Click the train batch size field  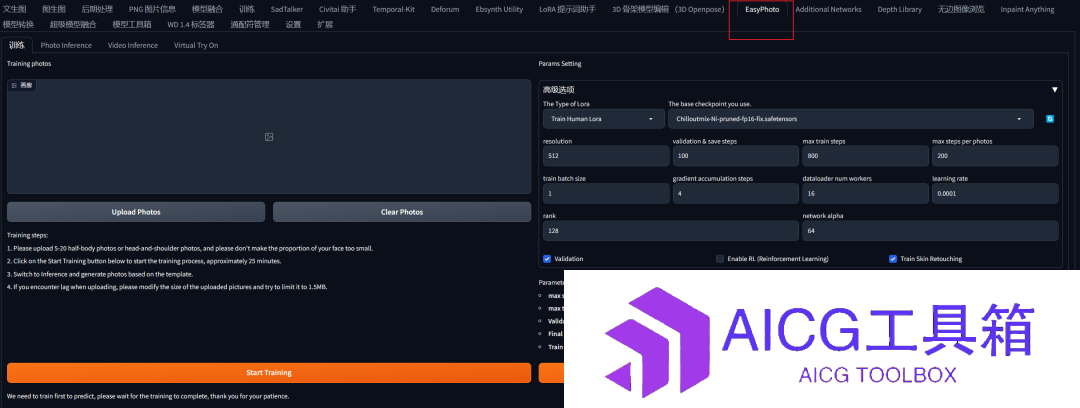click(x=606, y=194)
